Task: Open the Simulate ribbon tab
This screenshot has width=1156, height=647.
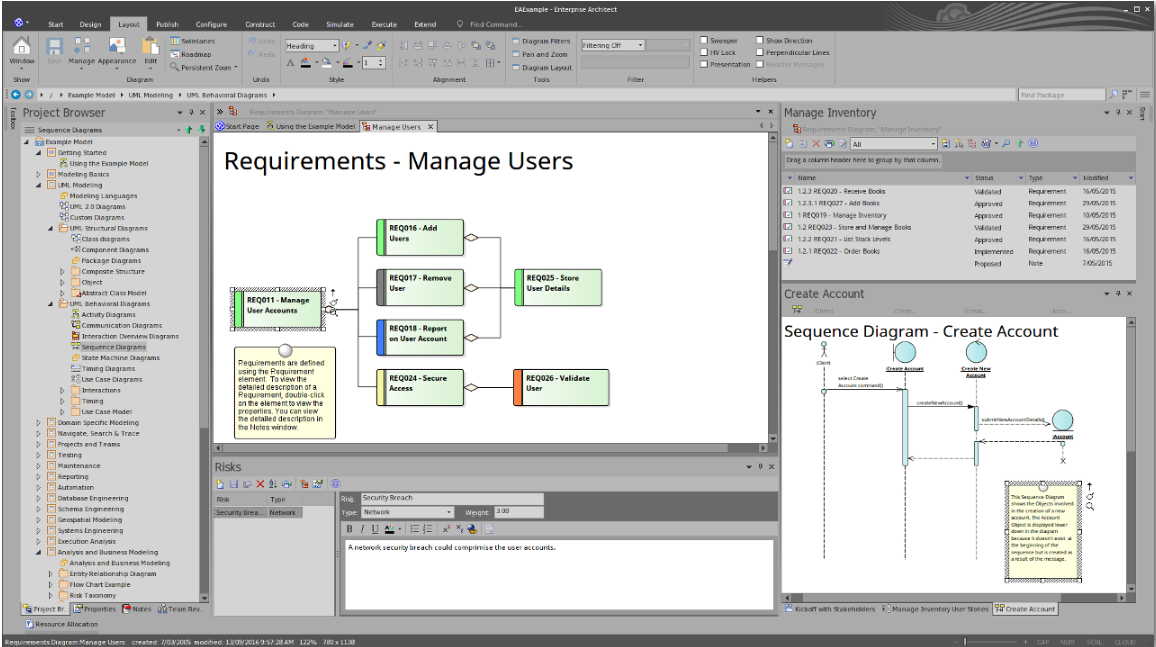Action: point(340,24)
